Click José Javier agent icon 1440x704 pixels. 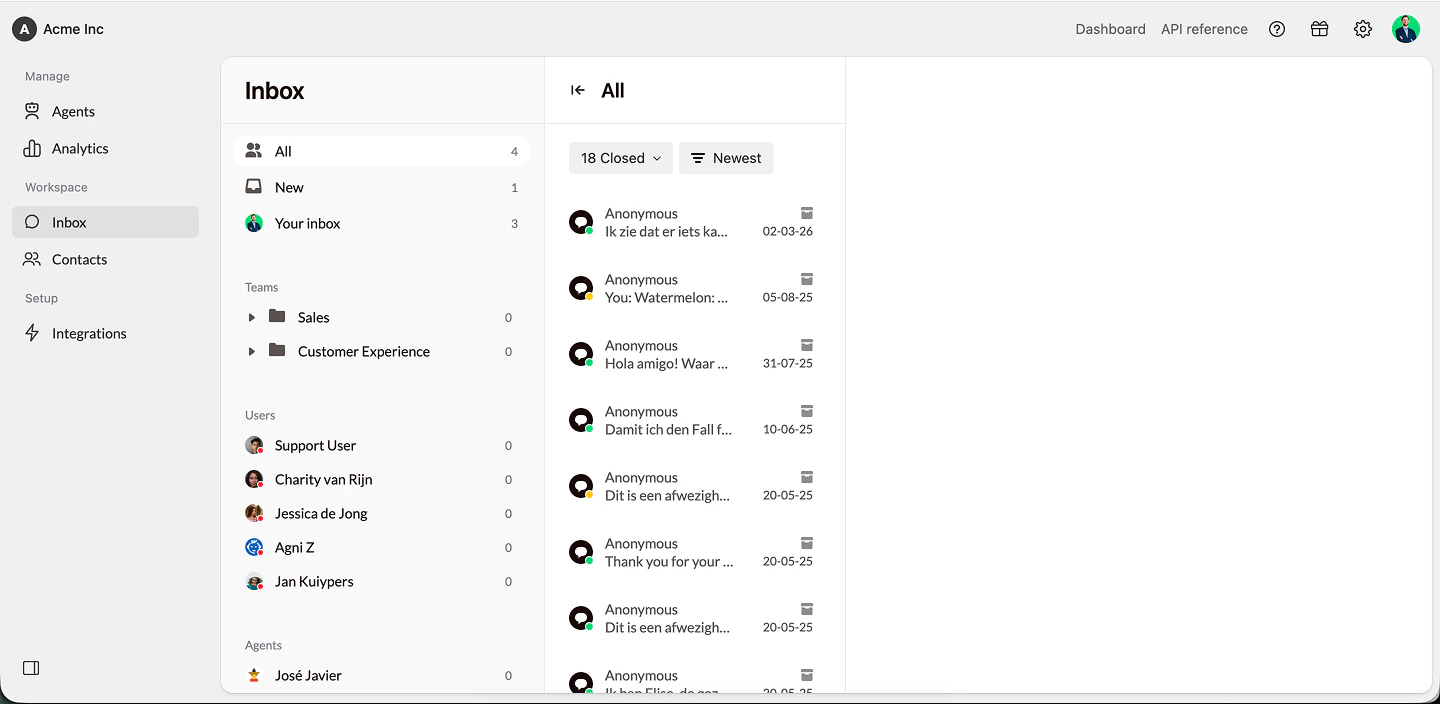pyautogui.click(x=254, y=675)
